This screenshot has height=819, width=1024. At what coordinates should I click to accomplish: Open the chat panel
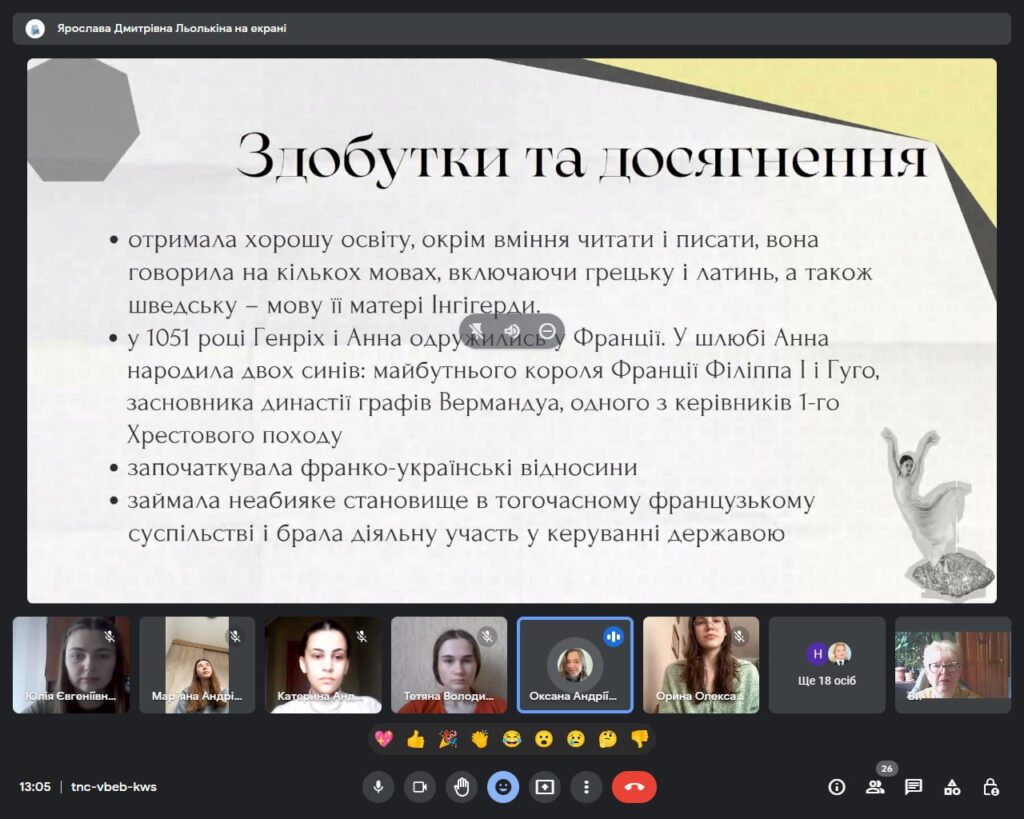coord(913,787)
